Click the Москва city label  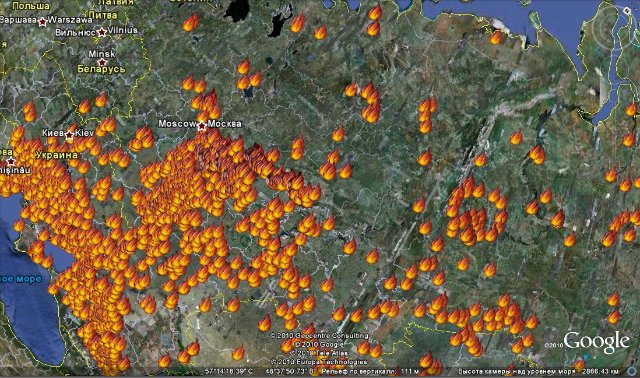[224, 124]
